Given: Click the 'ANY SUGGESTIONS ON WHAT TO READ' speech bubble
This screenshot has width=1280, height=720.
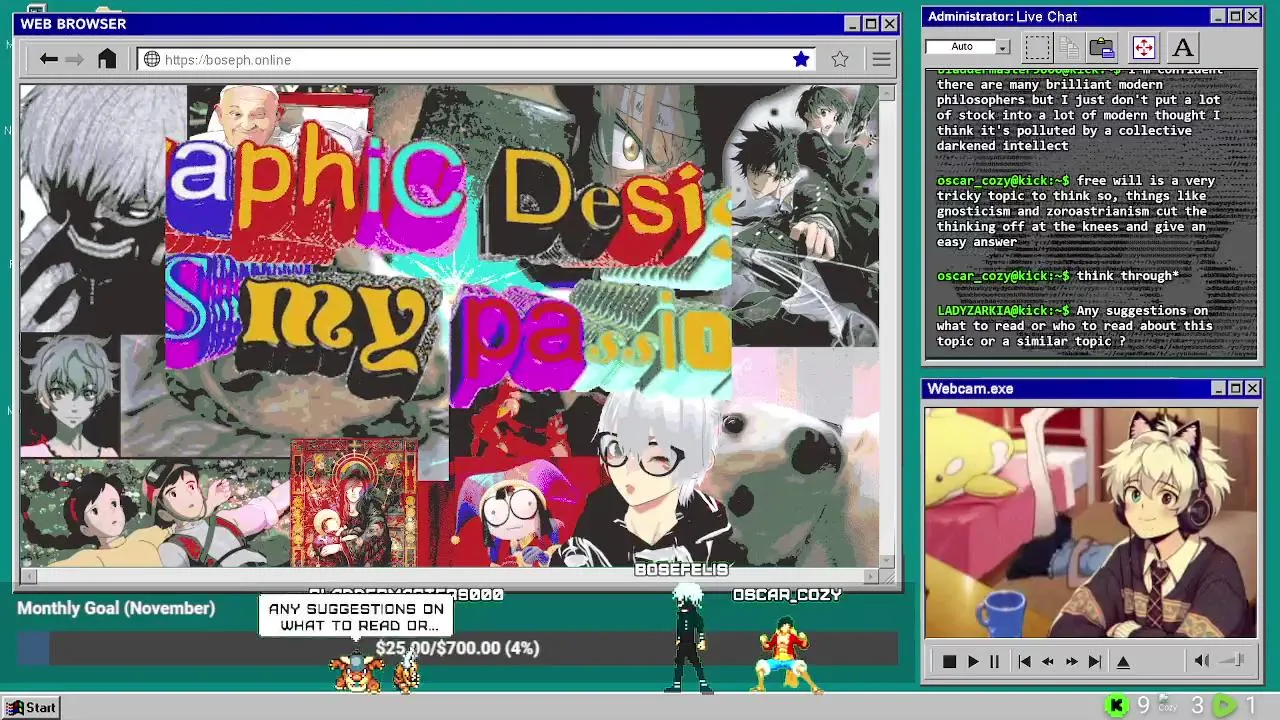Looking at the screenshot, I should click(x=356, y=617).
